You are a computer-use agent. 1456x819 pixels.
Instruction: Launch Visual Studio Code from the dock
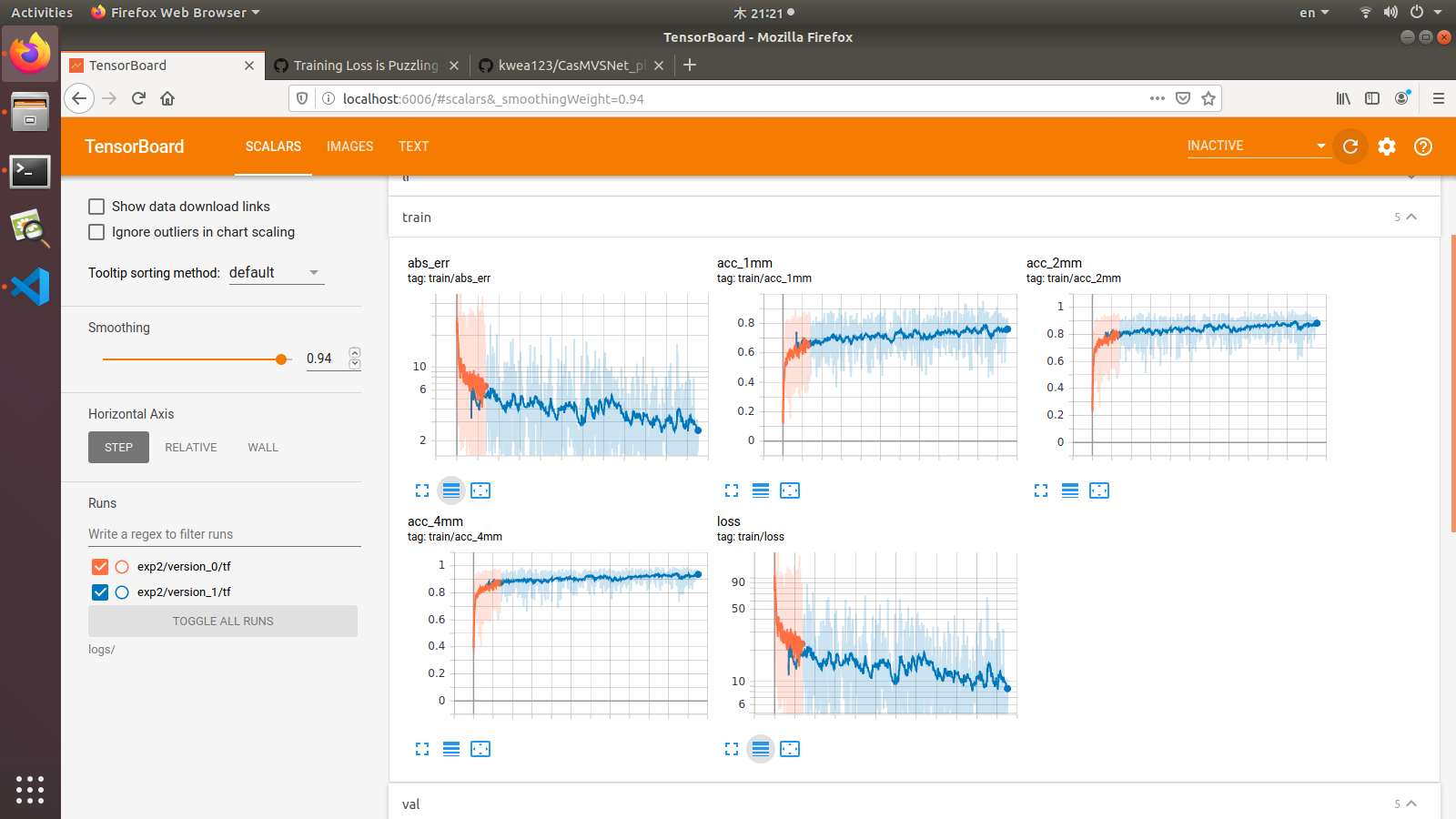click(30, 287)
